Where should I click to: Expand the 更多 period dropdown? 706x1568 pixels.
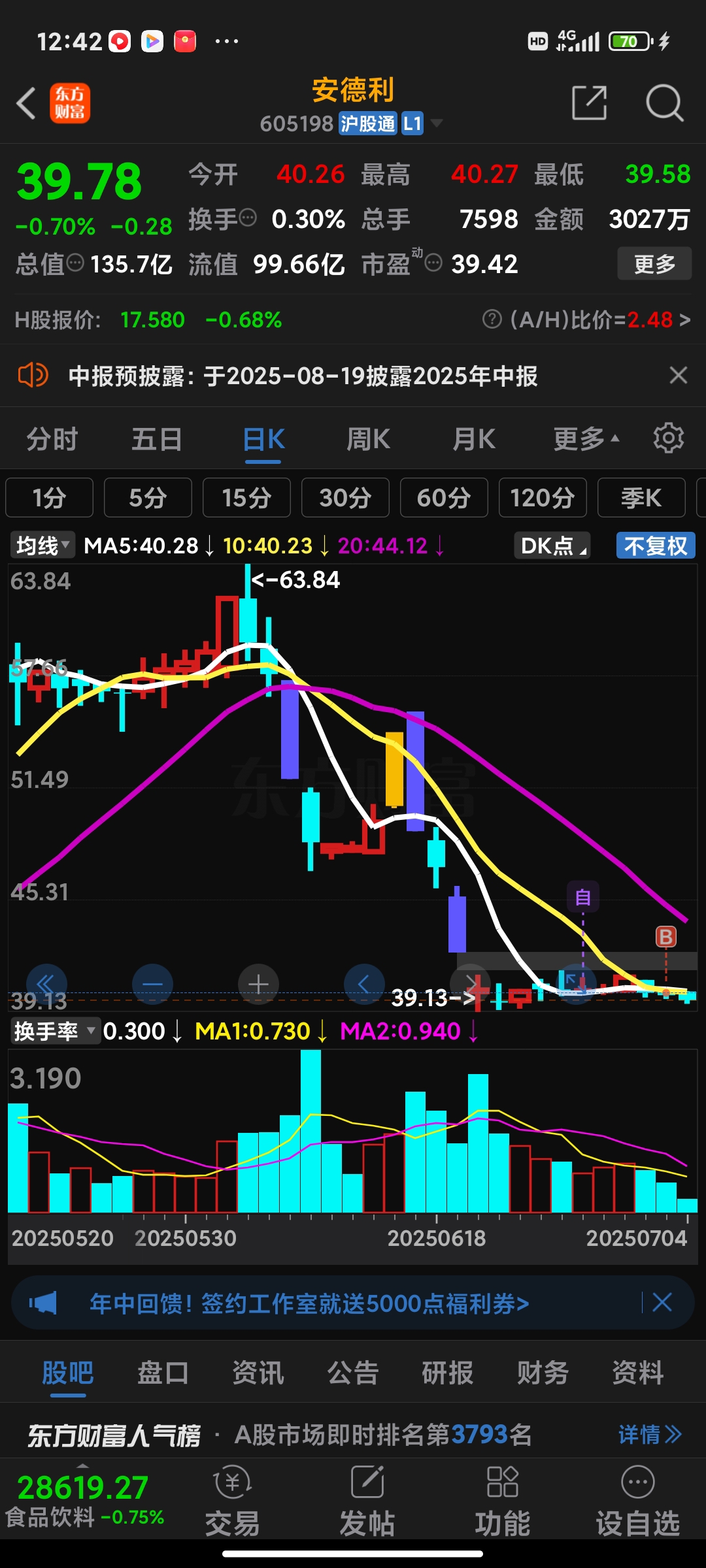[x=586, y=438]
